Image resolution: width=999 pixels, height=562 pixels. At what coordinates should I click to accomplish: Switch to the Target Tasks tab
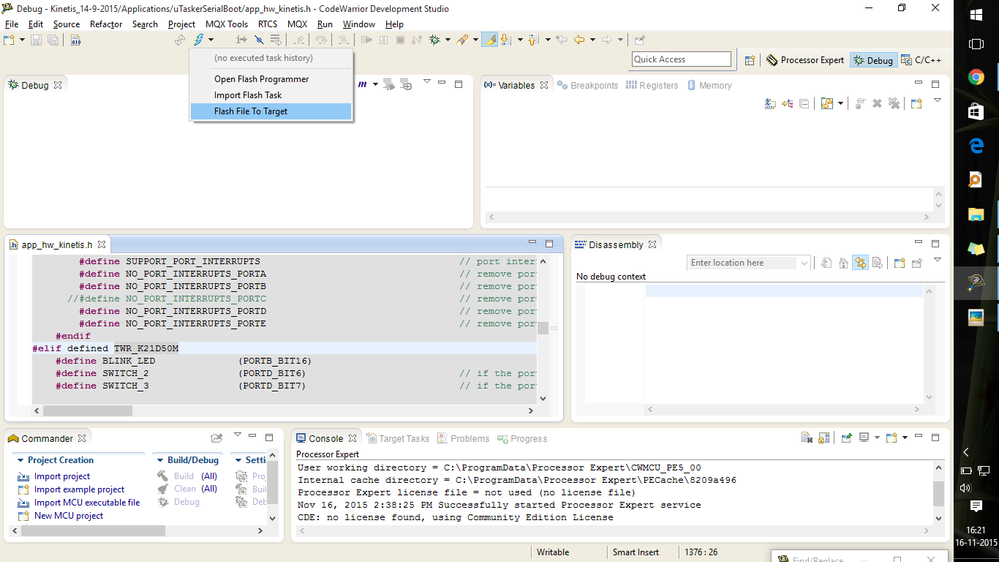pyautogui.click(x=398, y=438)
